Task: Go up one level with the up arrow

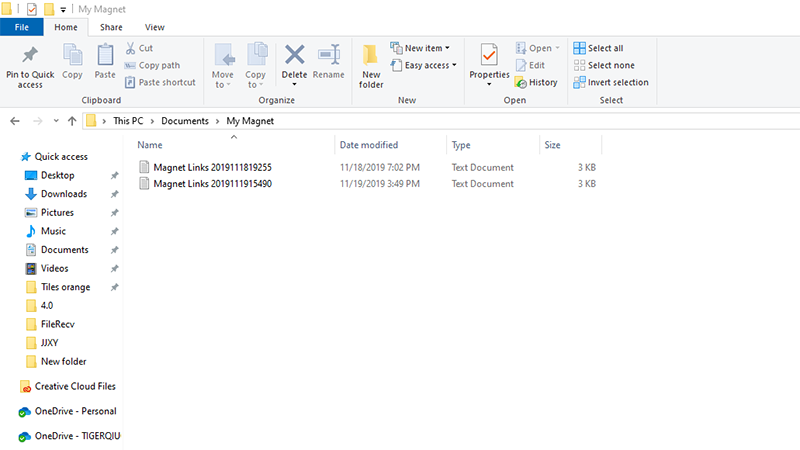Action: 72,121
